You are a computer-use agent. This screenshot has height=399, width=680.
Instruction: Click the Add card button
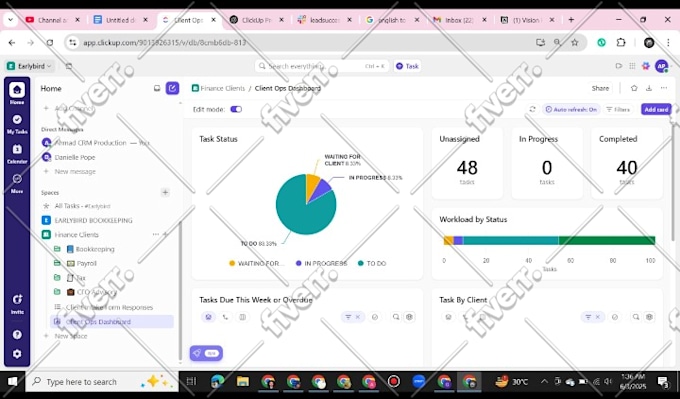[x=656, y=109]
